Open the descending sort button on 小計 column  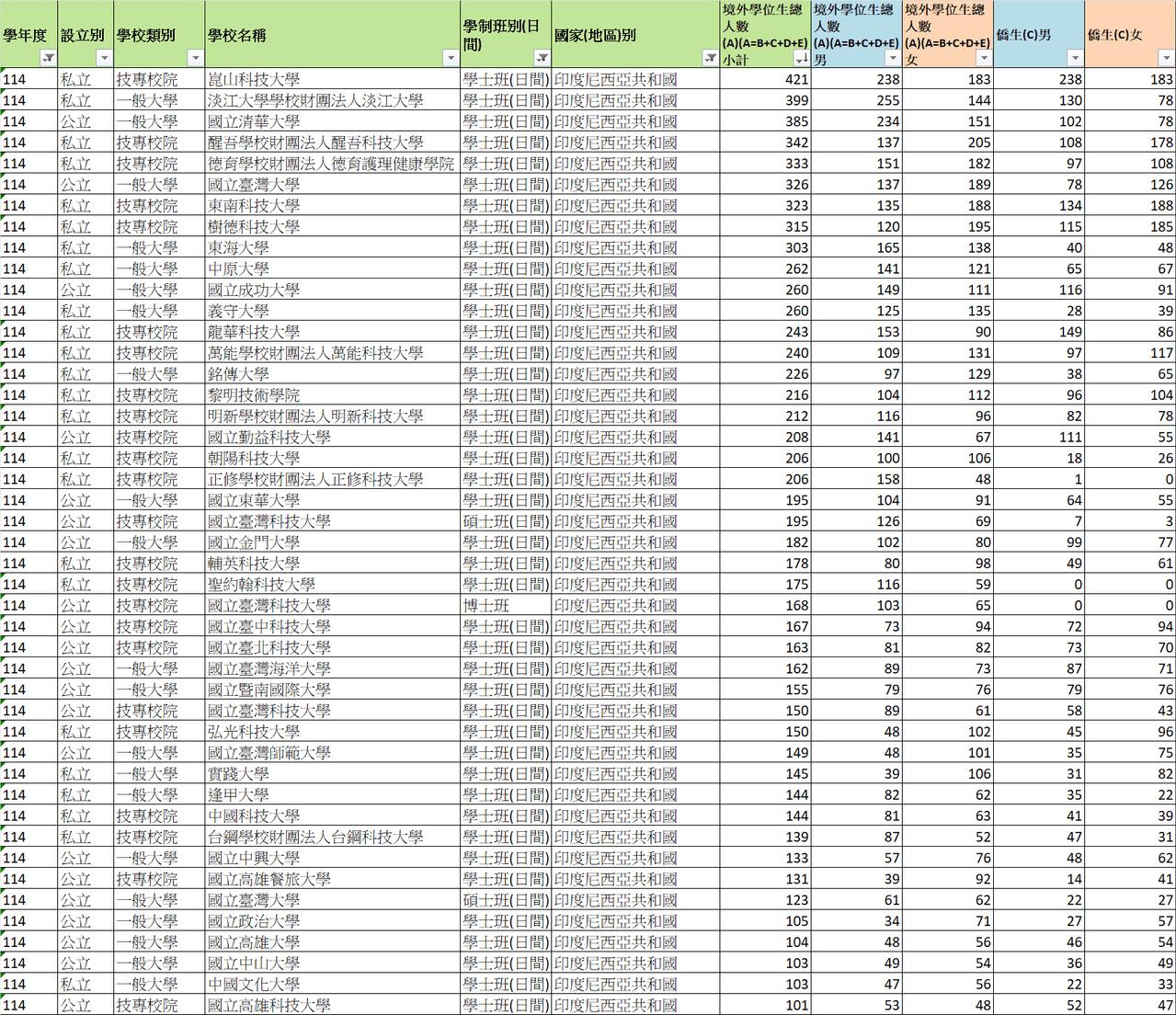tap(801, 58)
